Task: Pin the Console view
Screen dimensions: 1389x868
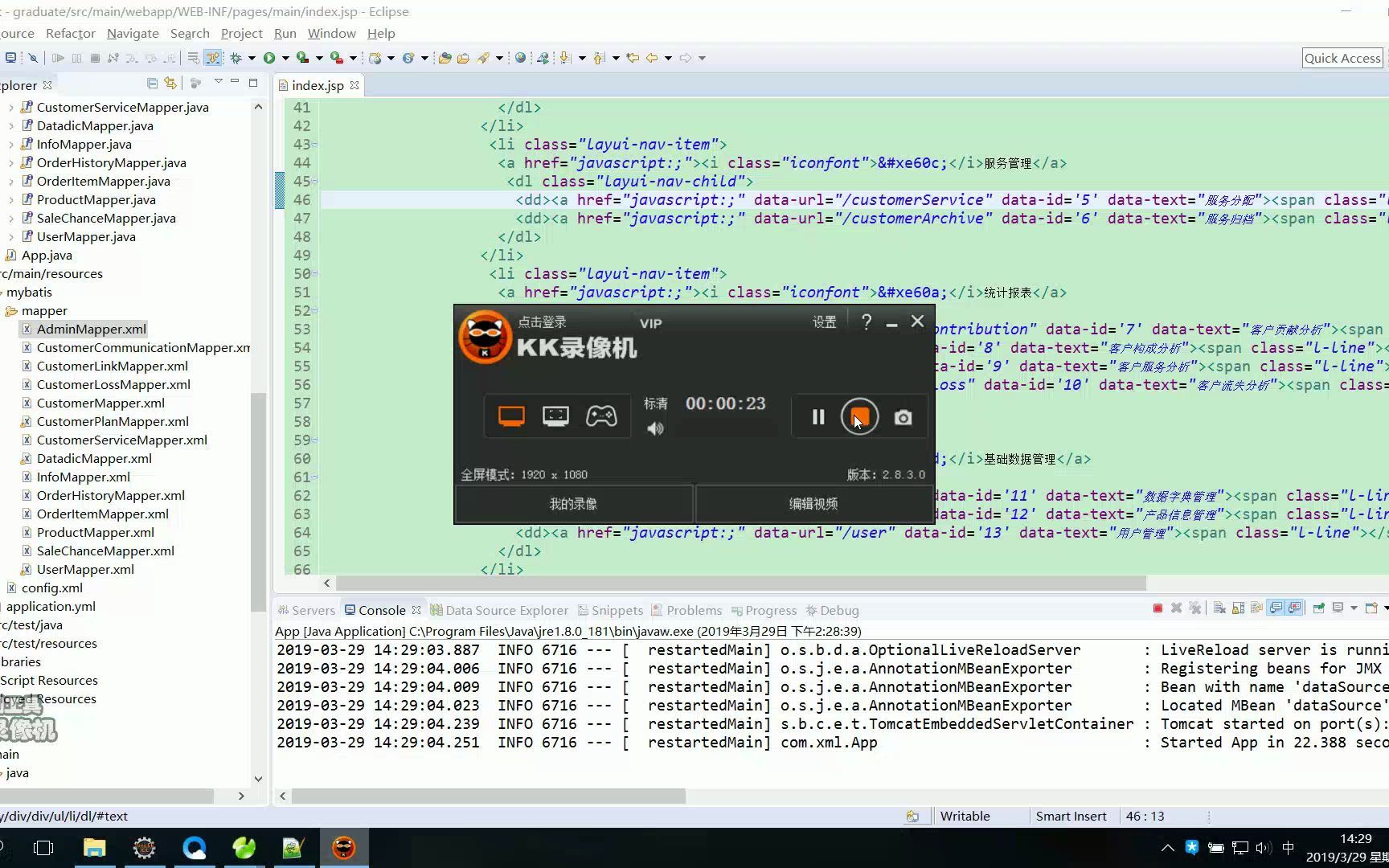Action: pos(1319,608)
